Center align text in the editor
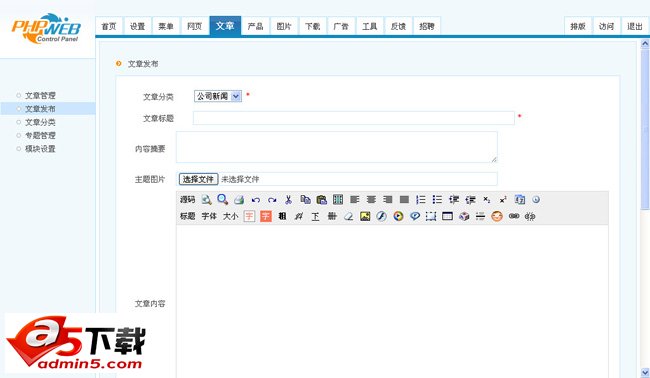 [371, 200]
